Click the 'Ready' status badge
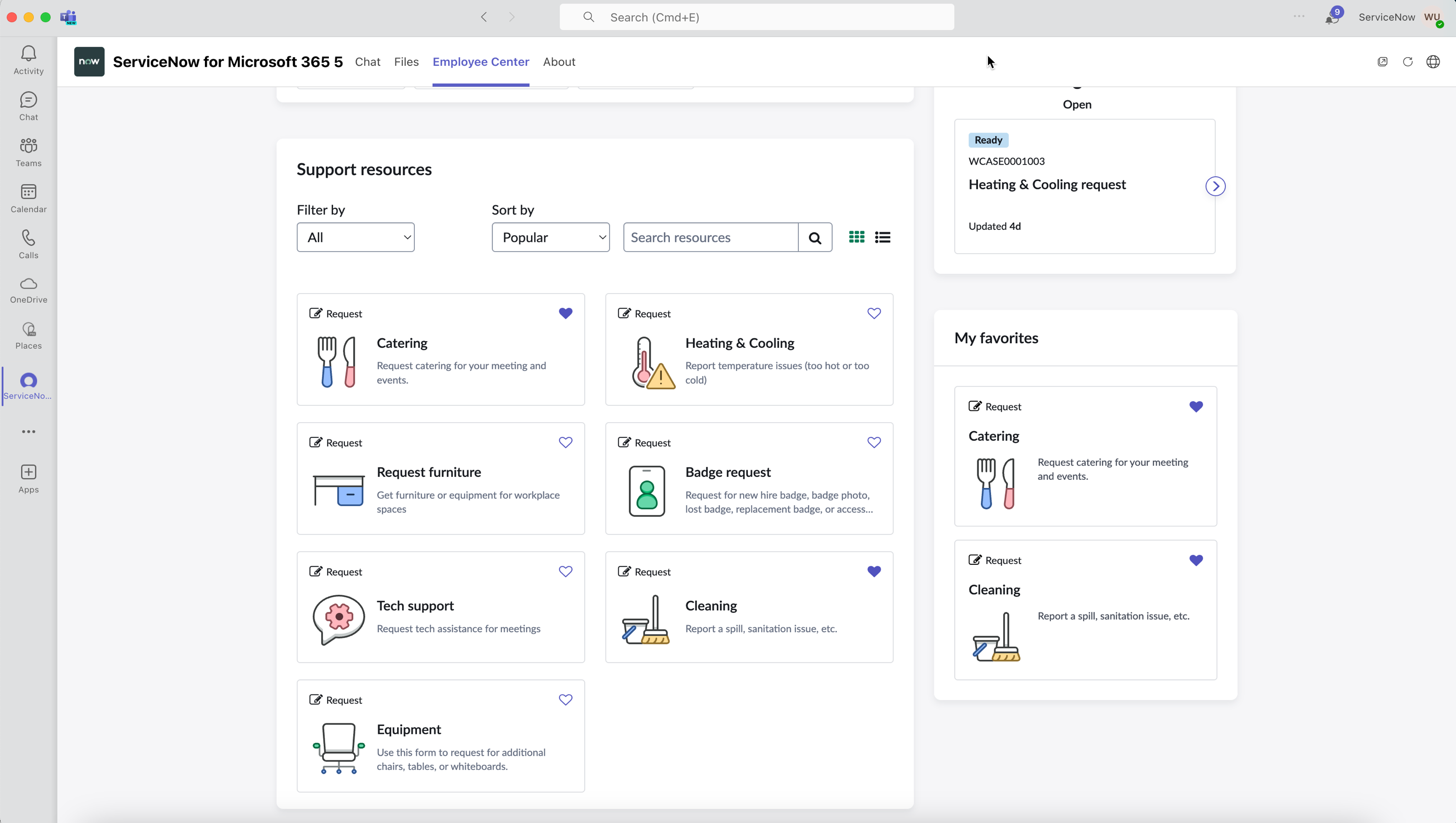The height and width of the screenshot is (823, 1456). pyautogui.click(x=988, y=140)
